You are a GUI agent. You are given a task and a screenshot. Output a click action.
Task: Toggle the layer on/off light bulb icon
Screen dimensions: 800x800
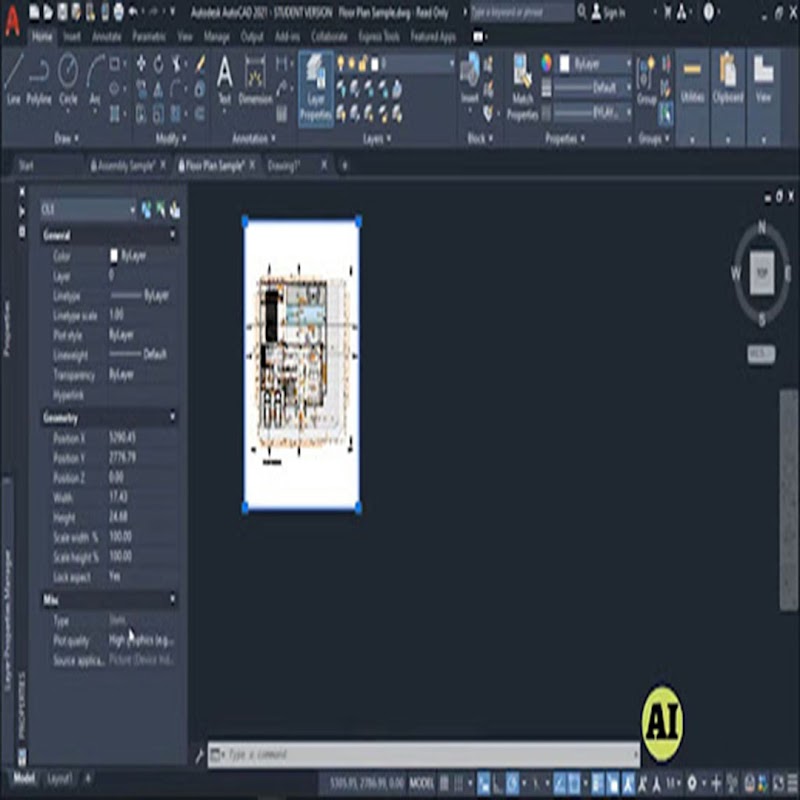pyautogui.click(x=341, y=63)
